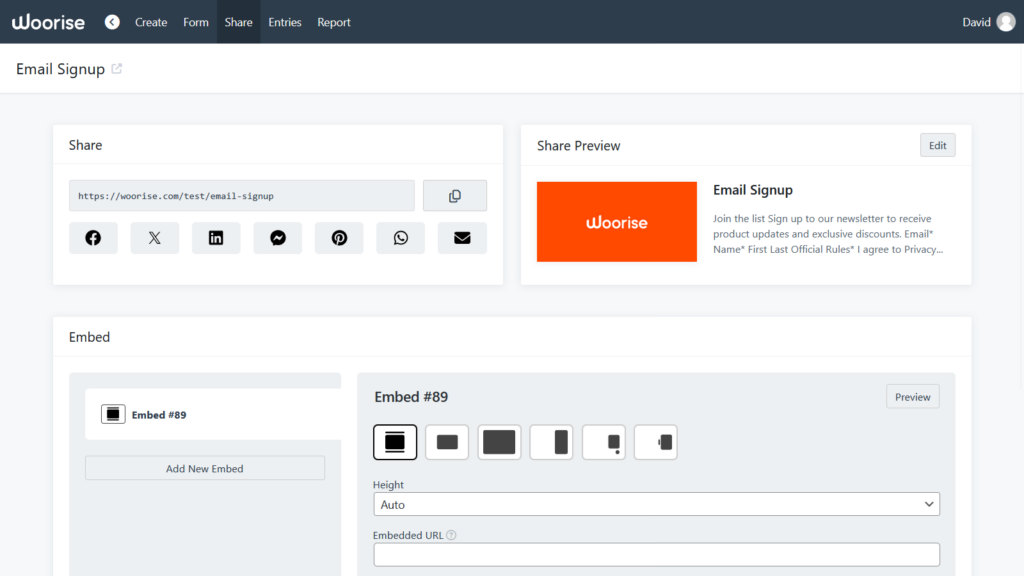Select the popup embed layout

pyautogui.click(x=447, y=442)
